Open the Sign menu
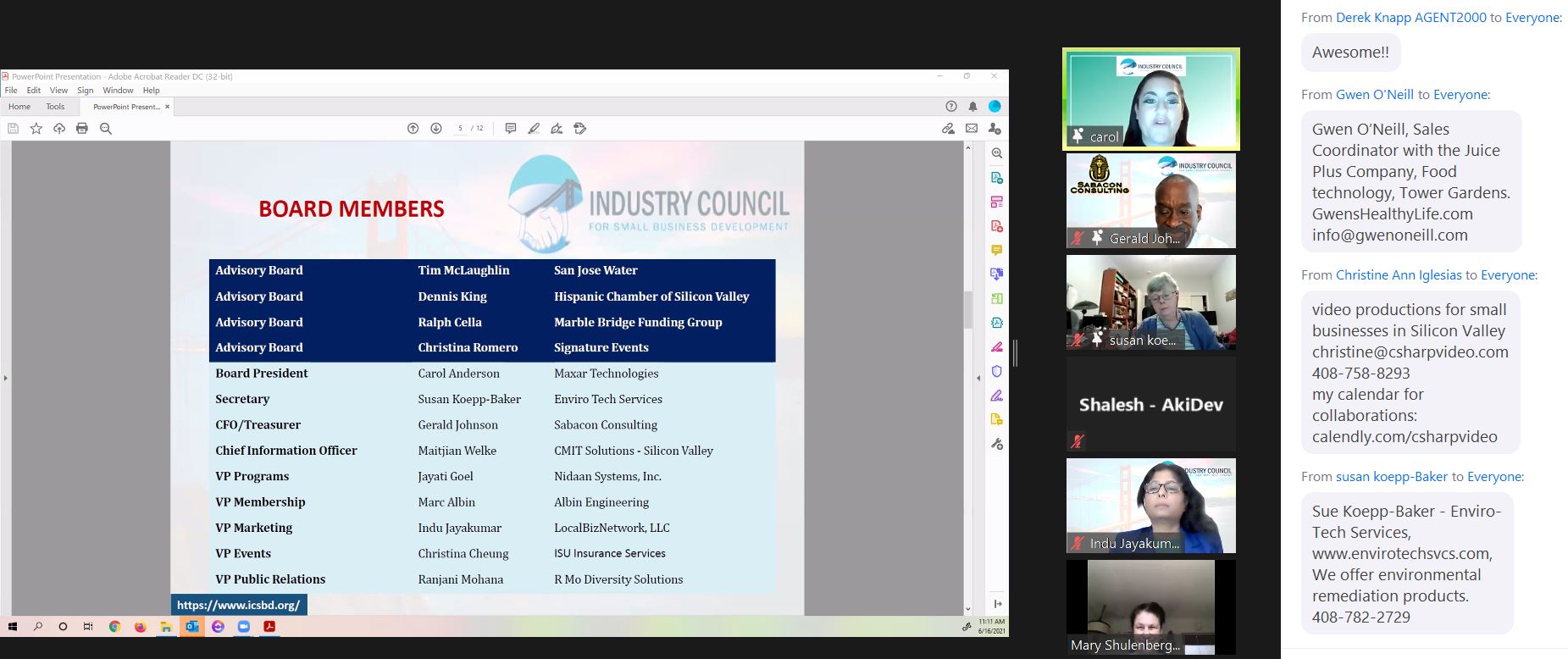 85,91
